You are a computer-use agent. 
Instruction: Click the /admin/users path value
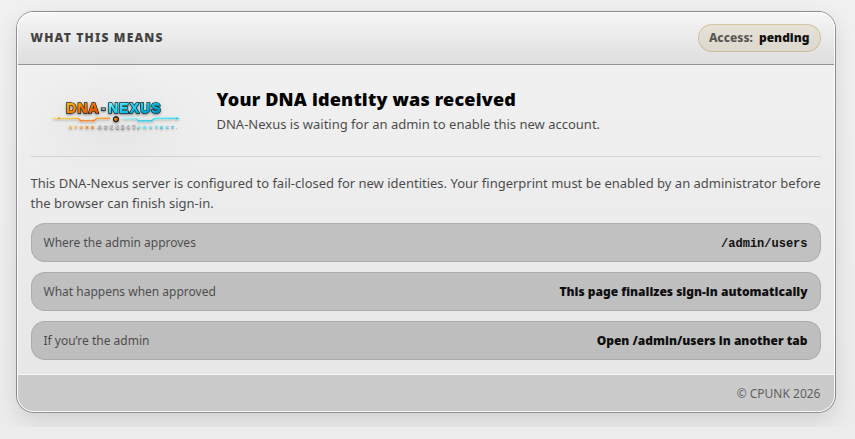764,243
